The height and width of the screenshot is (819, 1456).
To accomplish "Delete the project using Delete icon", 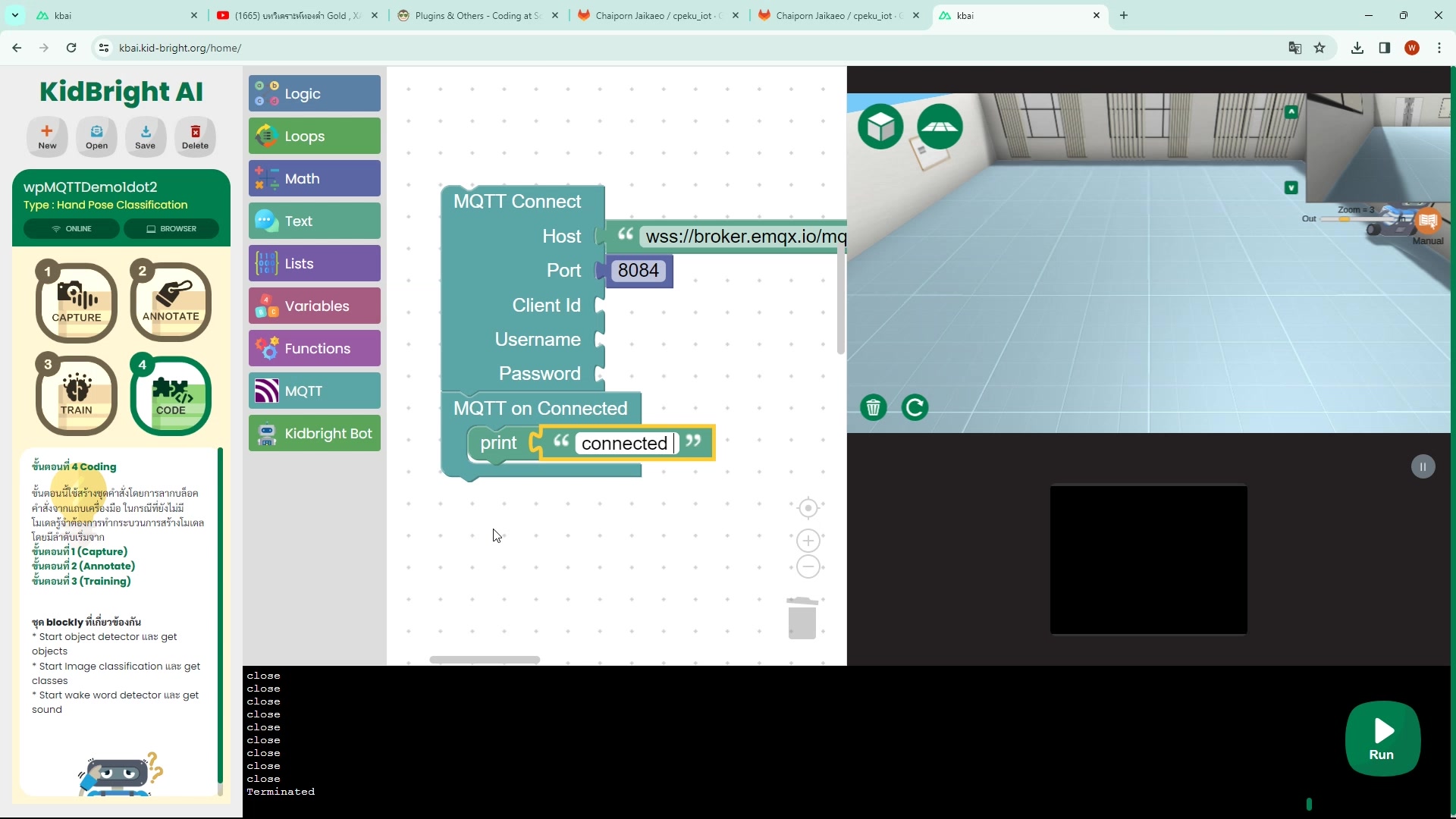I will point(195,136).
